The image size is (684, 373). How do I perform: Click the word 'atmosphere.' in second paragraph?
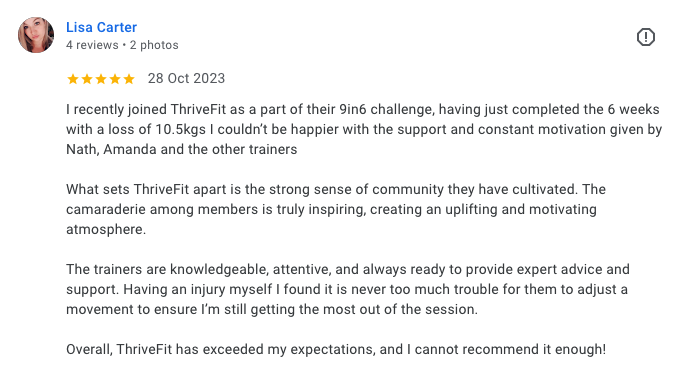coord(106,229)
